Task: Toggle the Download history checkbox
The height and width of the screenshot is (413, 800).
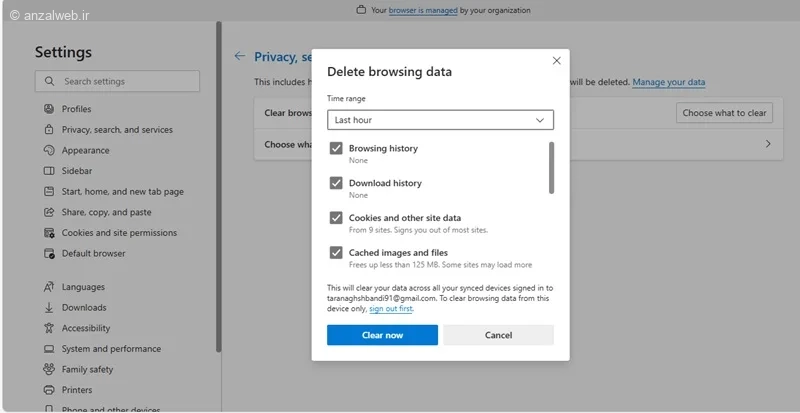Action: pyautogui.click(x=336, y=183)
